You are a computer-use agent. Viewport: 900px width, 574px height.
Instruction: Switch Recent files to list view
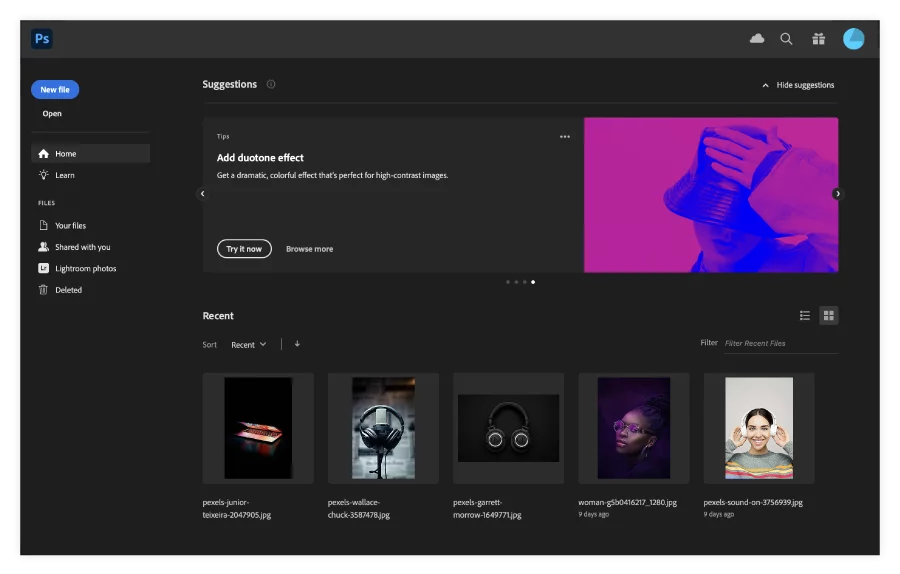click(805, 315)
